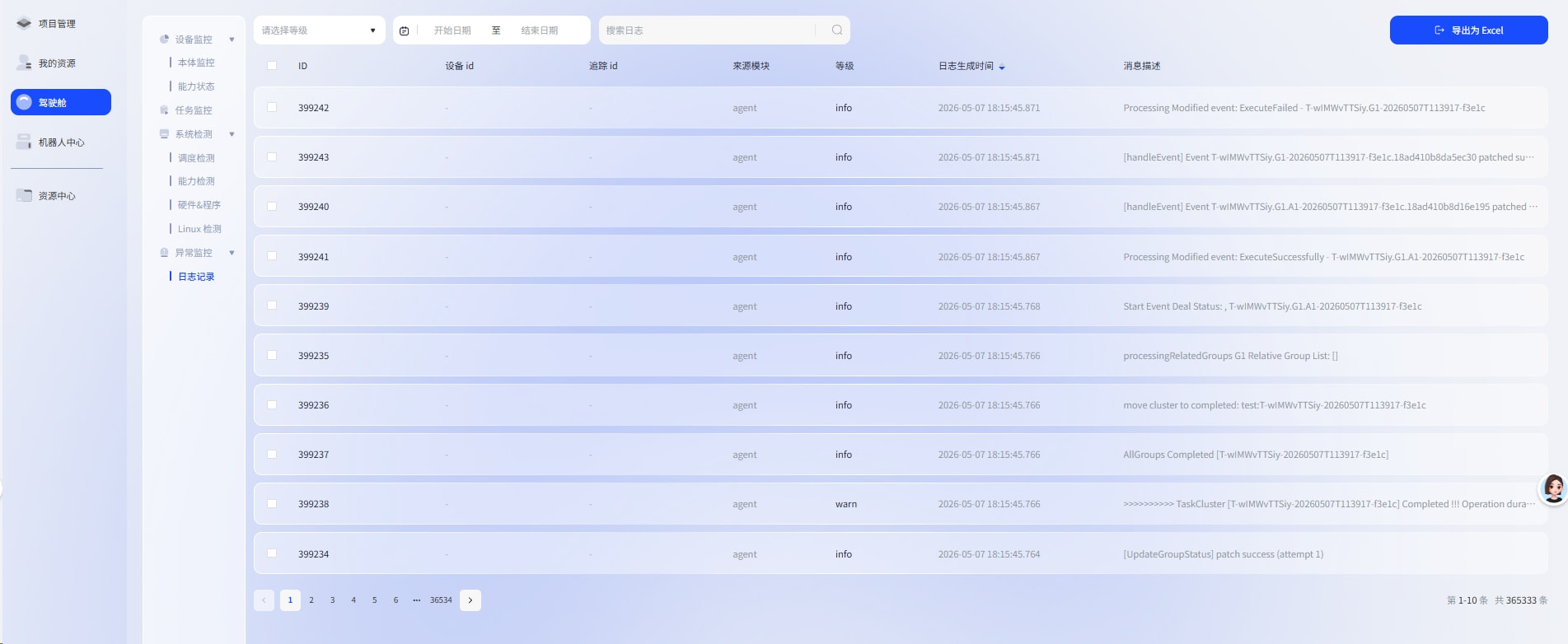Click the search magnifier icon

837,30
